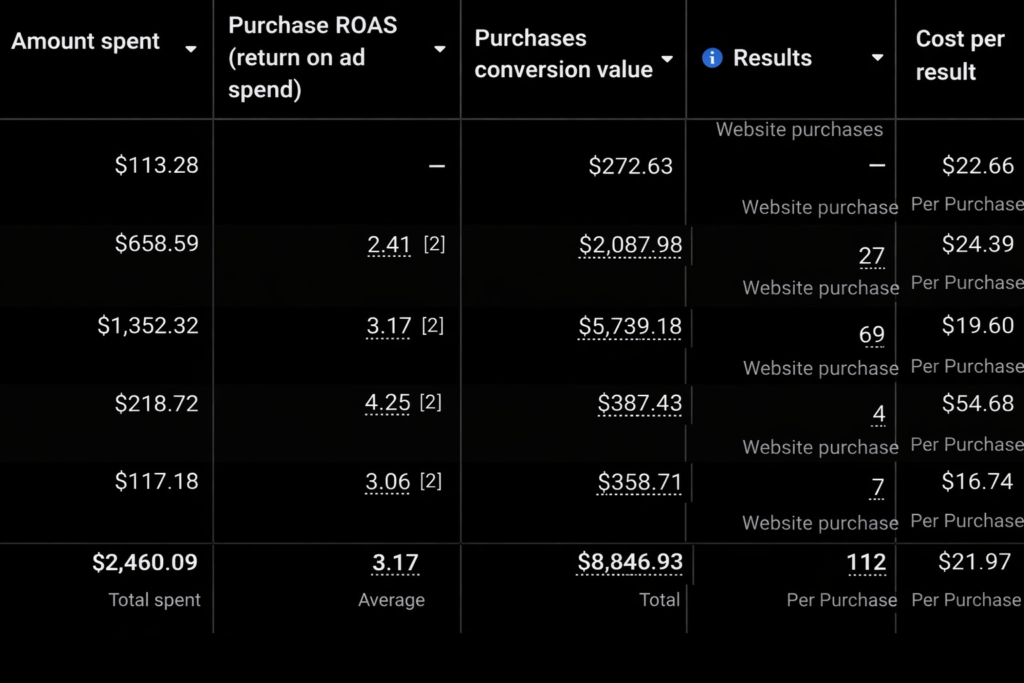Open the 69 website purchases result
This screenshot has height=683, width=1024.
[871, 335]
